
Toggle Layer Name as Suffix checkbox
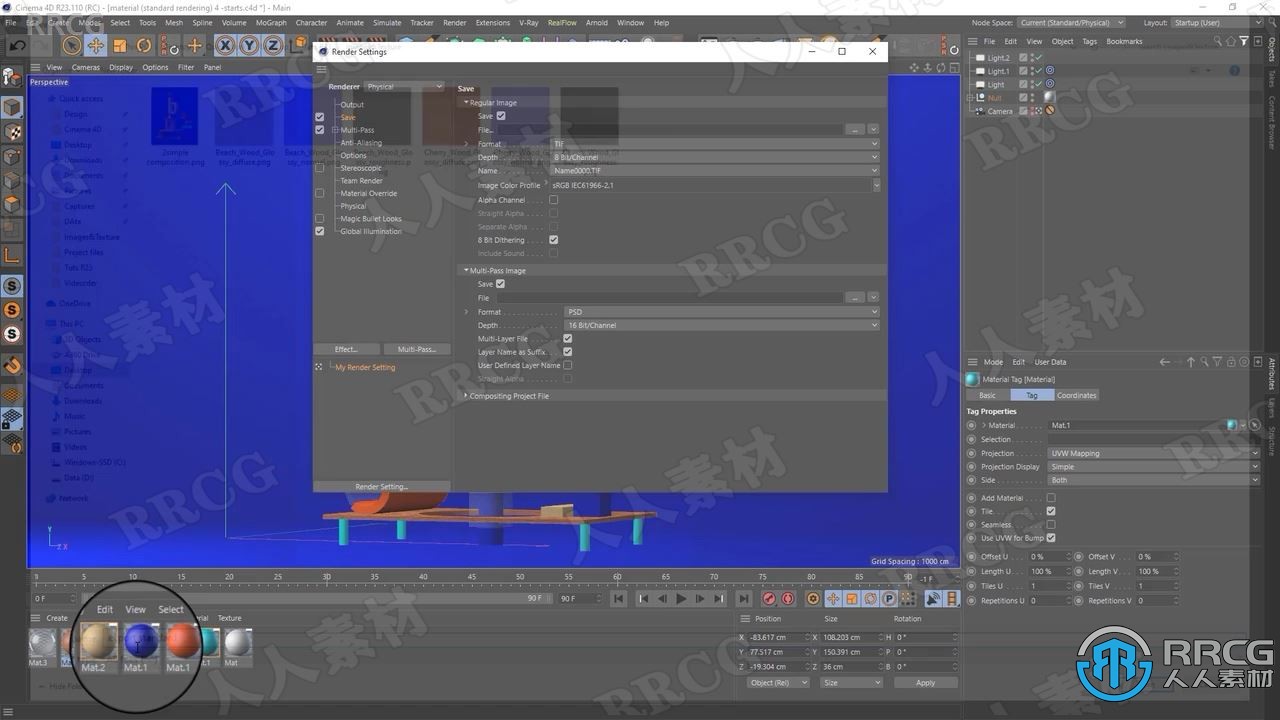(x=568, y=352)
